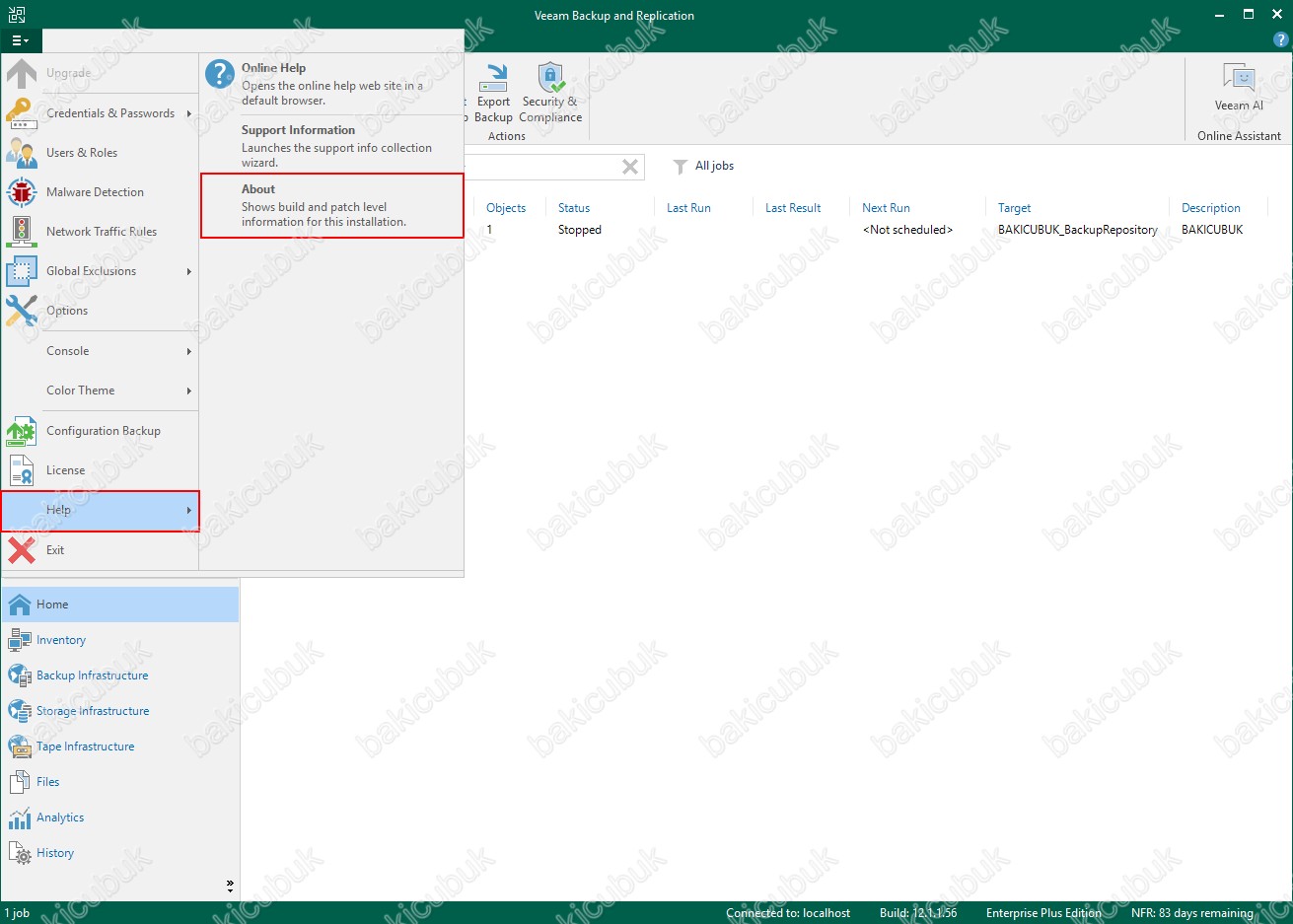1293x924 pixels.
Task: Click the Global Exclusions icon
Action: [x=22, y=271]
